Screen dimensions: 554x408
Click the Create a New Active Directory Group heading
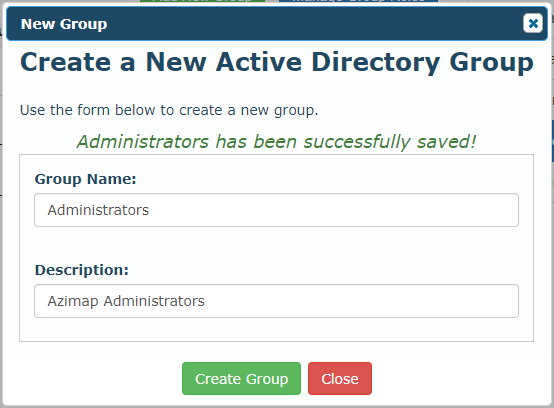point(277,62)
